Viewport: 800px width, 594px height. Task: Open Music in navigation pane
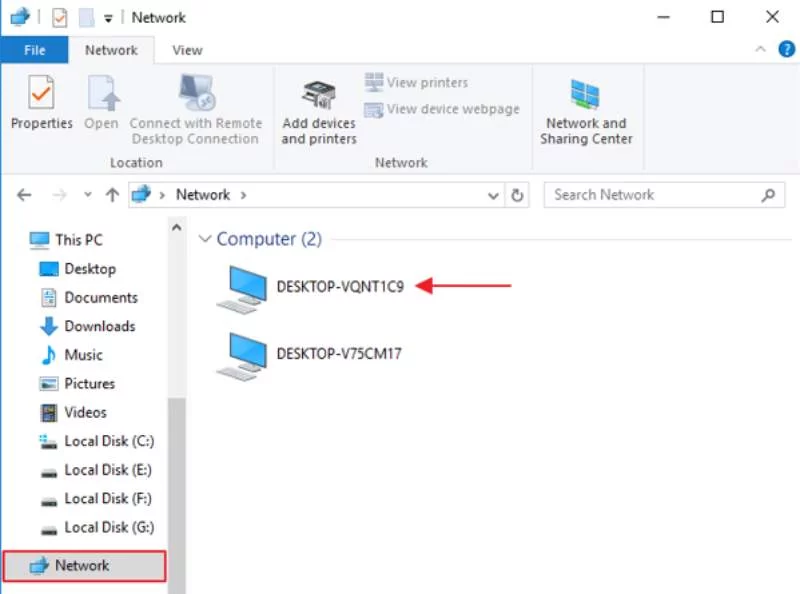[x=71, y=355]
